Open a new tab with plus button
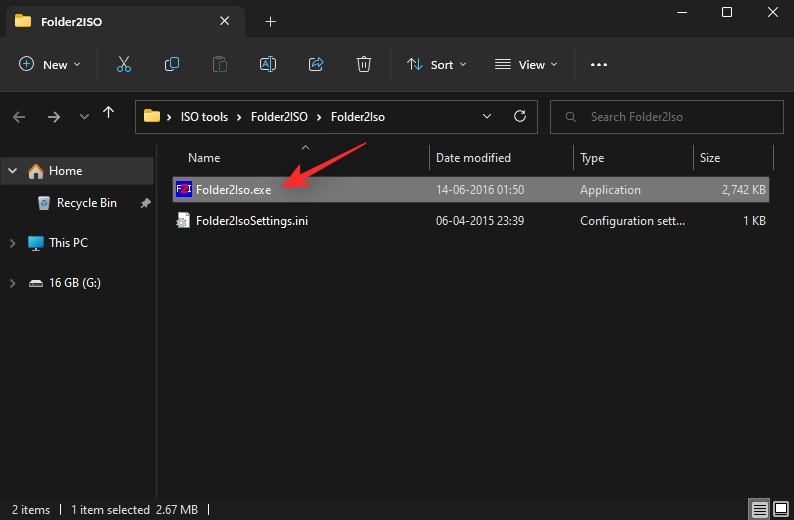 270,21
